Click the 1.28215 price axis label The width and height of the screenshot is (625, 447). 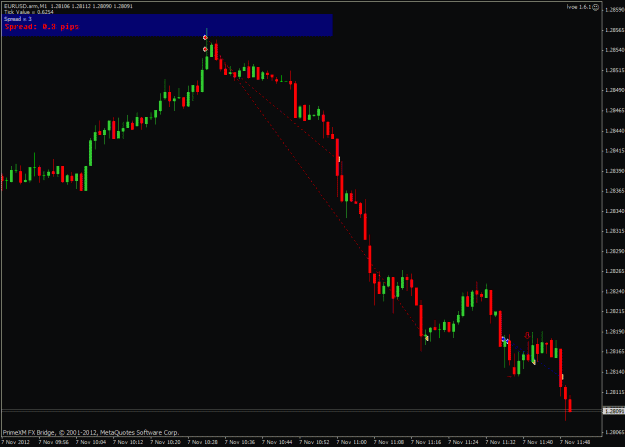point(614,311)
